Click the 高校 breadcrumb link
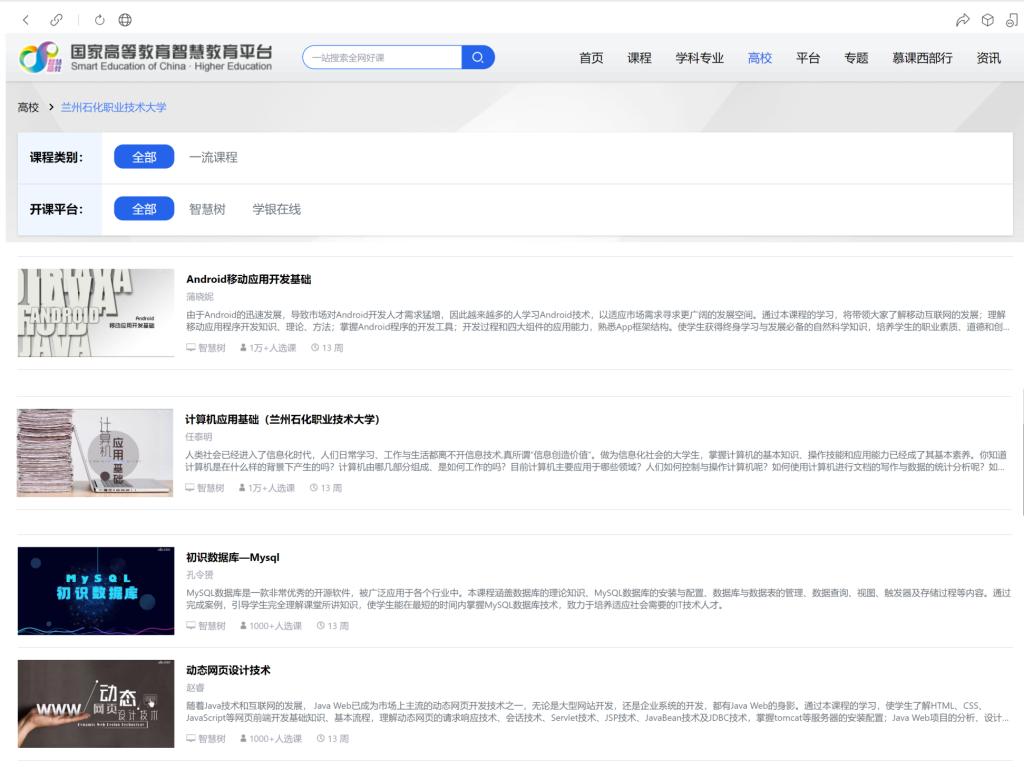This screenshot has width=1024, height=780. pos(28,107)
